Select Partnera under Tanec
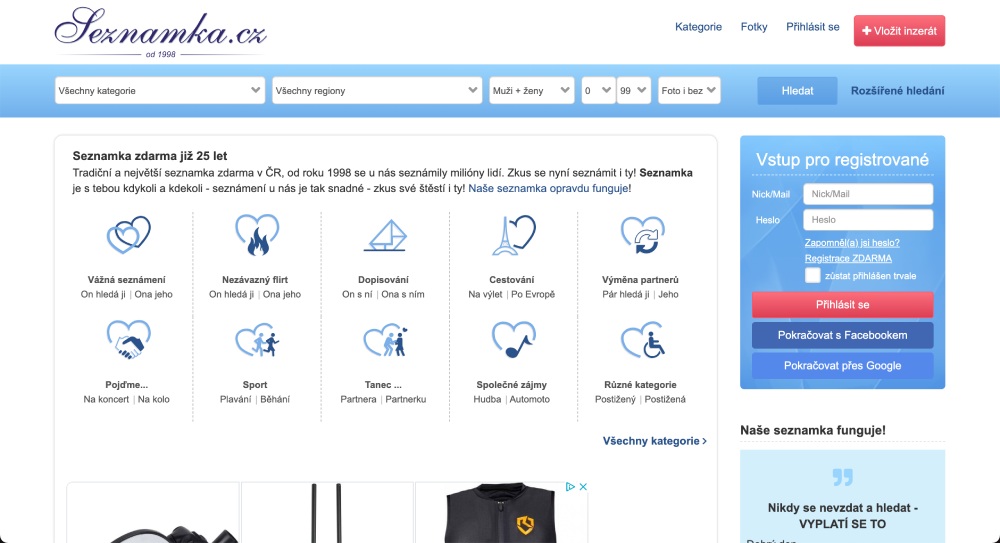The height and width of the screenshot is (543, 1000). [x=358, y=399]
